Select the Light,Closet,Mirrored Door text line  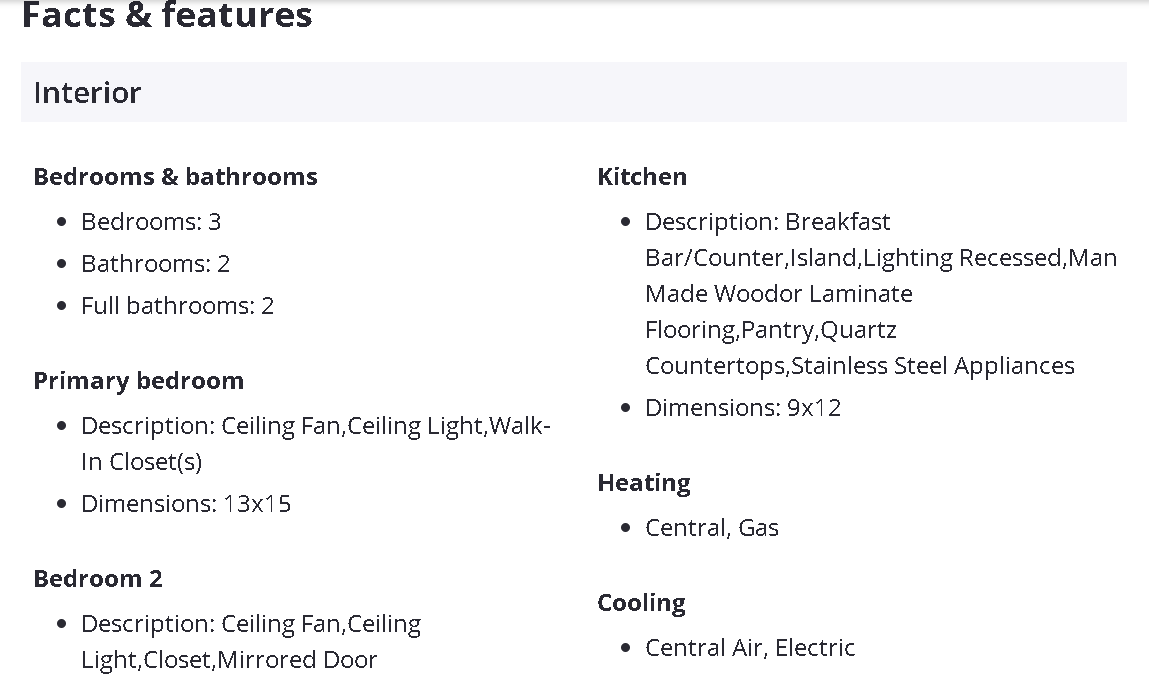pyautogui.click(x=229, y=660)
